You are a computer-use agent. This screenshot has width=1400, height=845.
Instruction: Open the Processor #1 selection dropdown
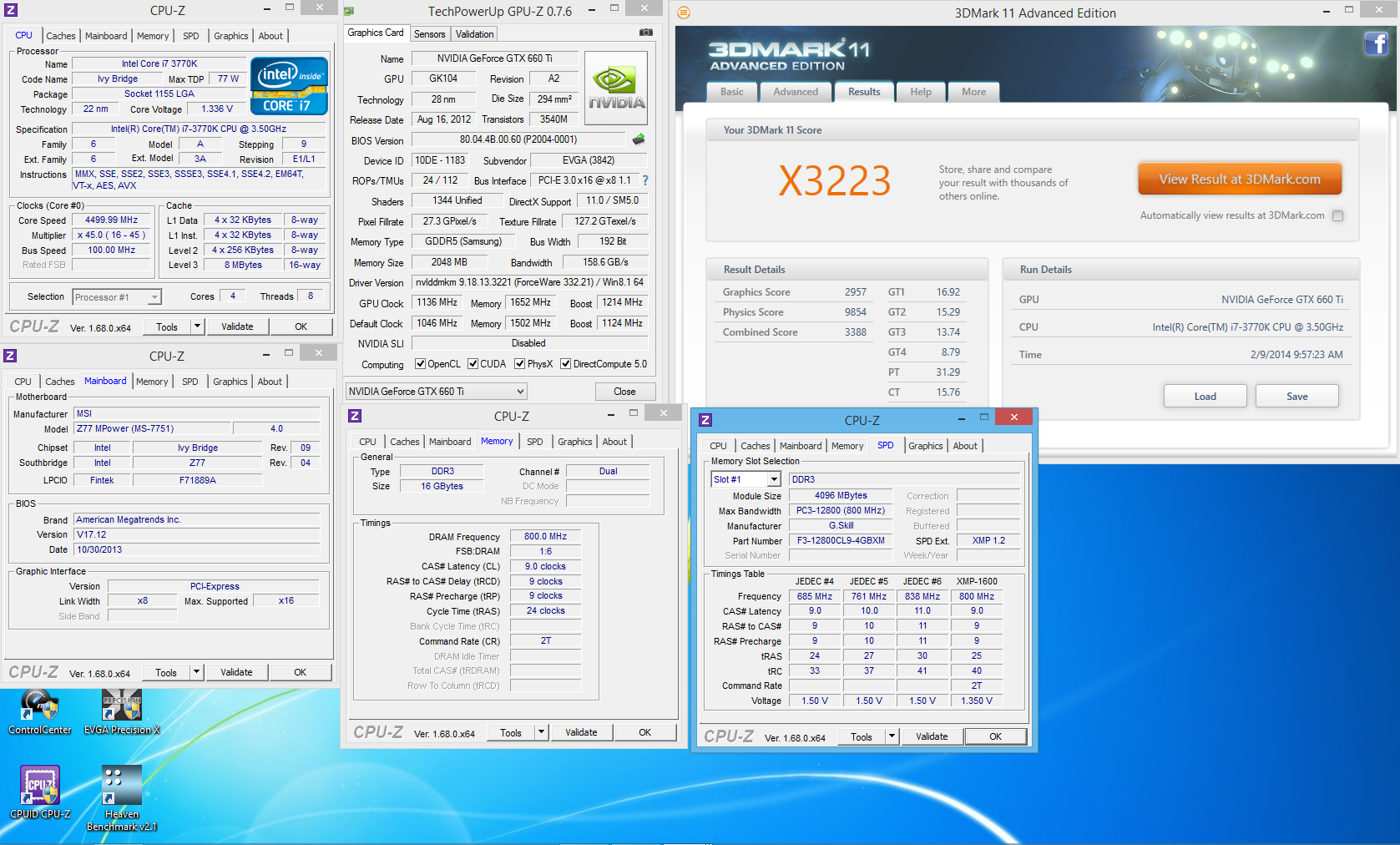click(117, 297)
